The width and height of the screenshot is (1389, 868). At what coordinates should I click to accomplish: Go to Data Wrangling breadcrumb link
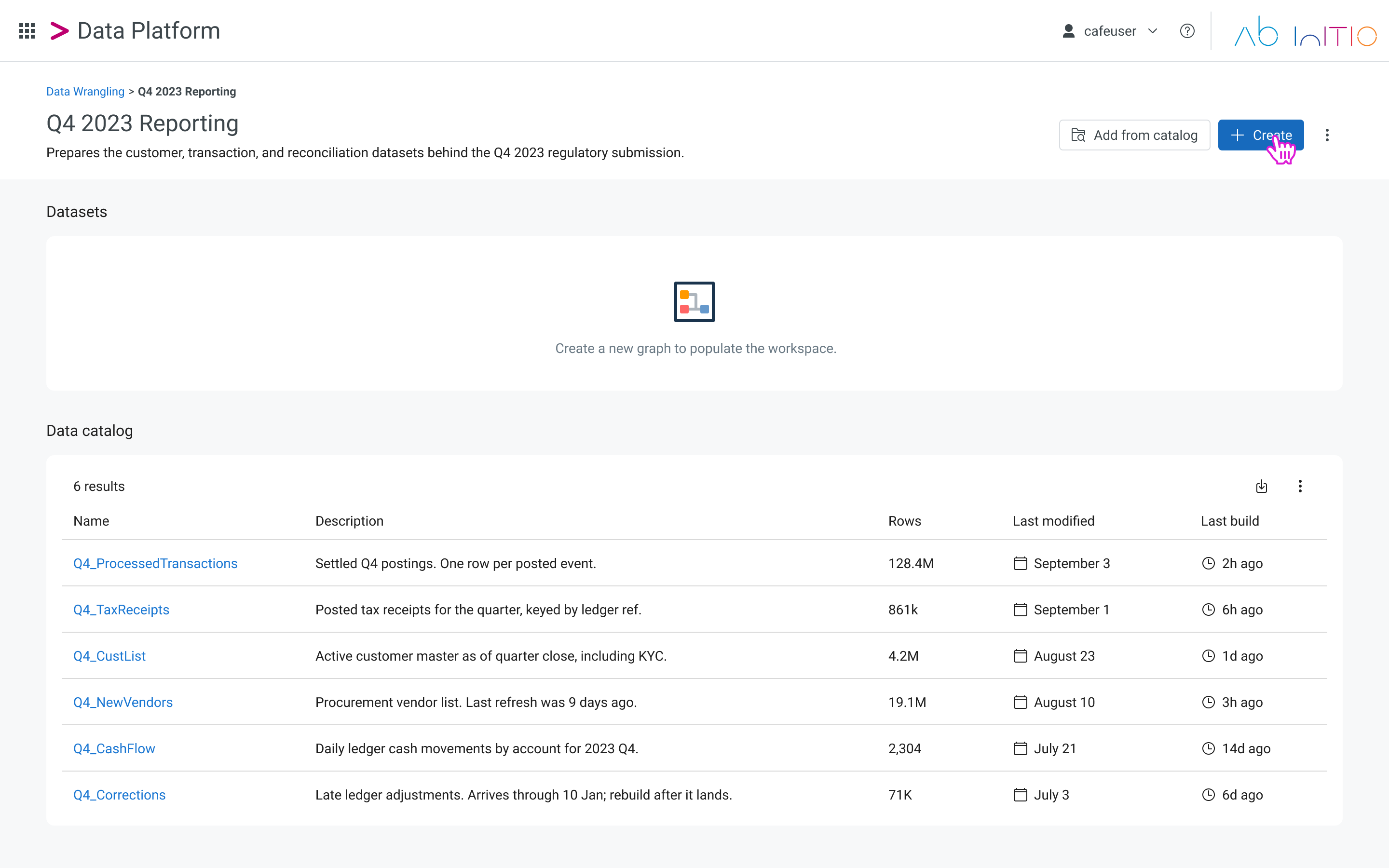coord(85,92)
